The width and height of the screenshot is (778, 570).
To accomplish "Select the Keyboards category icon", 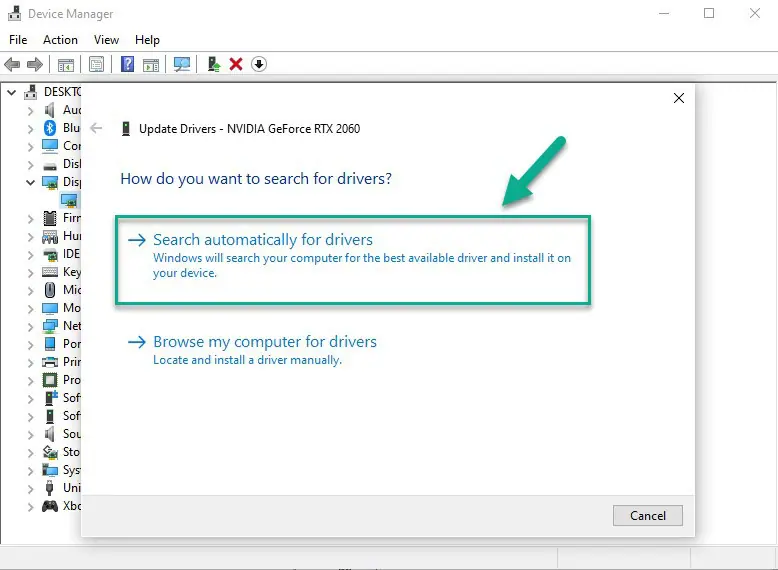I will [50, 272].
